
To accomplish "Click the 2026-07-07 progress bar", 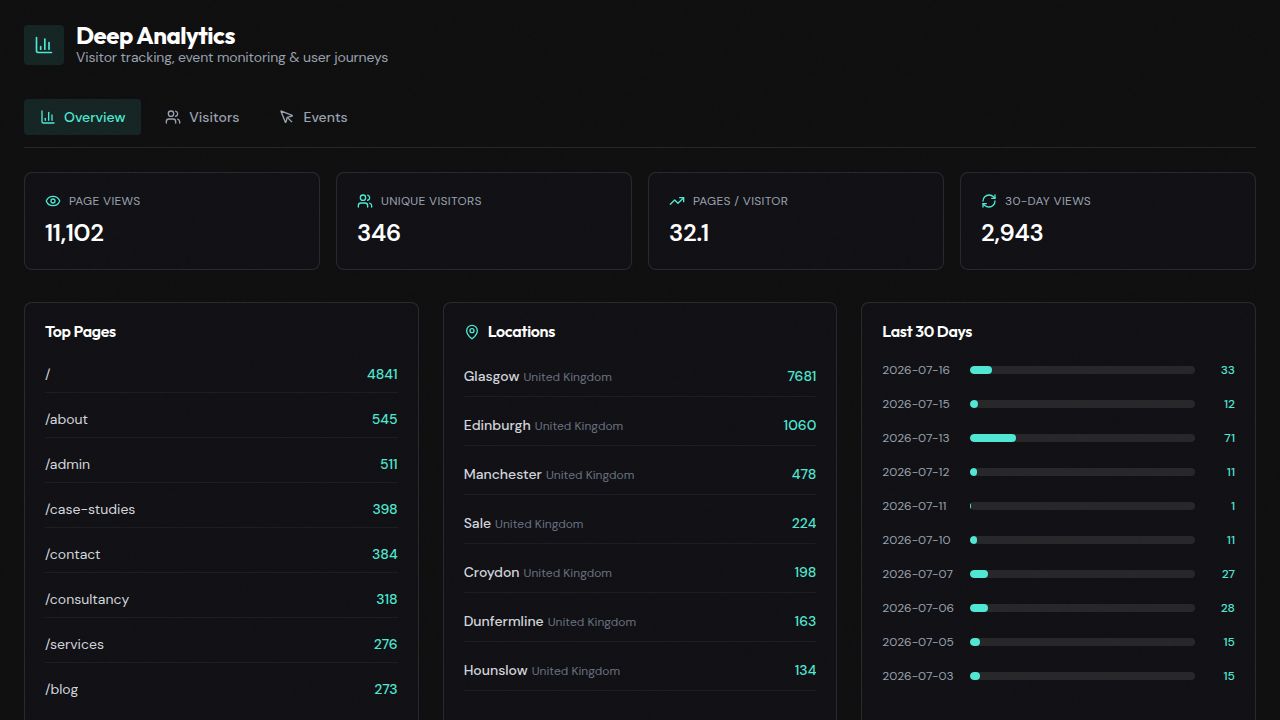I will pyautogui.click(x=1082, y=574).
